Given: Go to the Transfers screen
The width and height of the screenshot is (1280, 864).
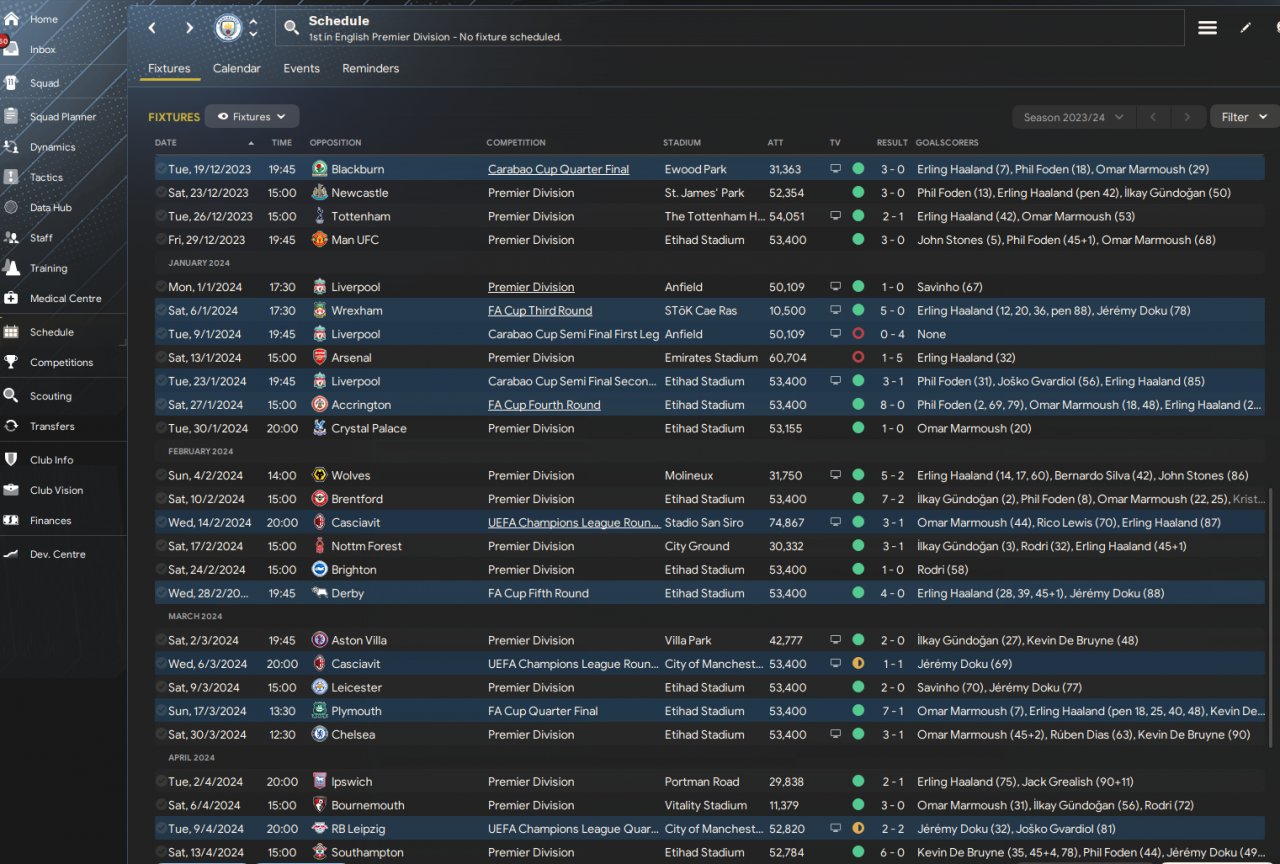Looking at the screenshot, I should point(52,426).
